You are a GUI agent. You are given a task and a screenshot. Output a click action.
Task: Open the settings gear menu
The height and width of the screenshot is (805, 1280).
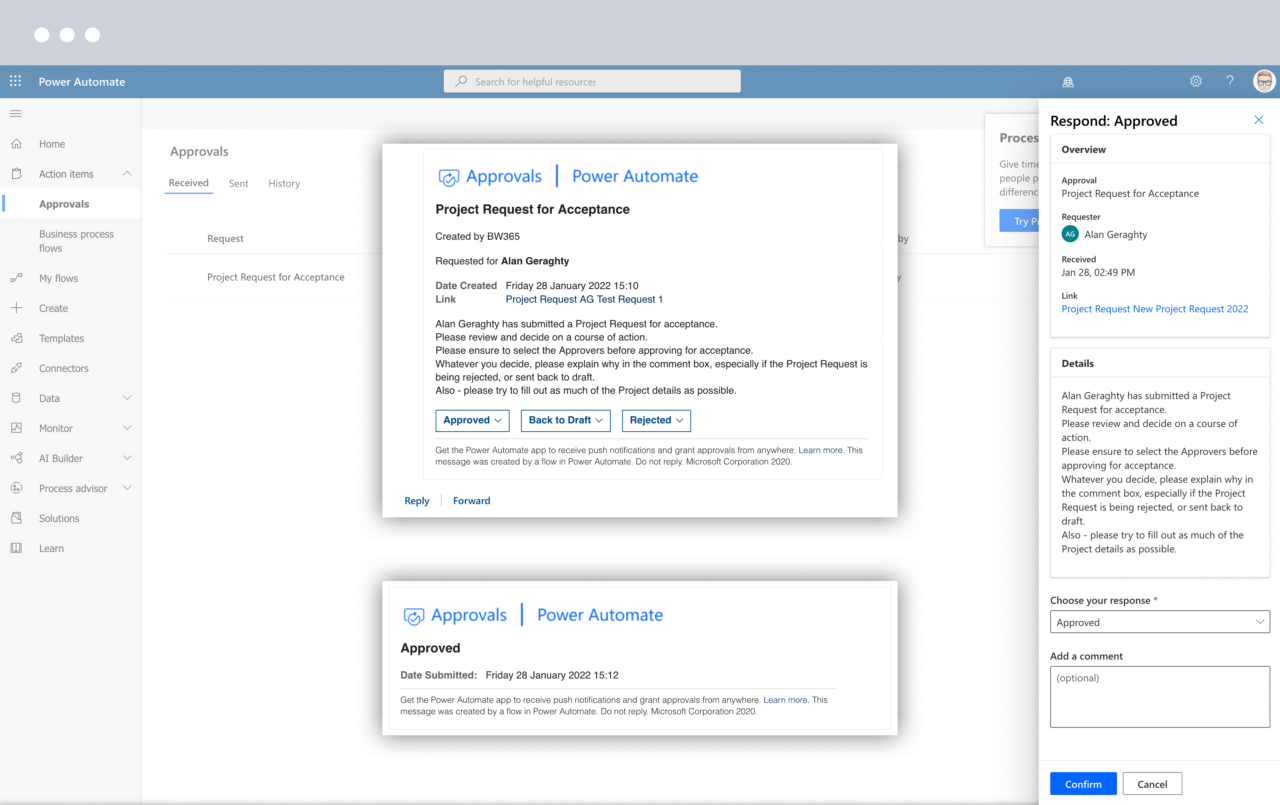point(1195,81)
